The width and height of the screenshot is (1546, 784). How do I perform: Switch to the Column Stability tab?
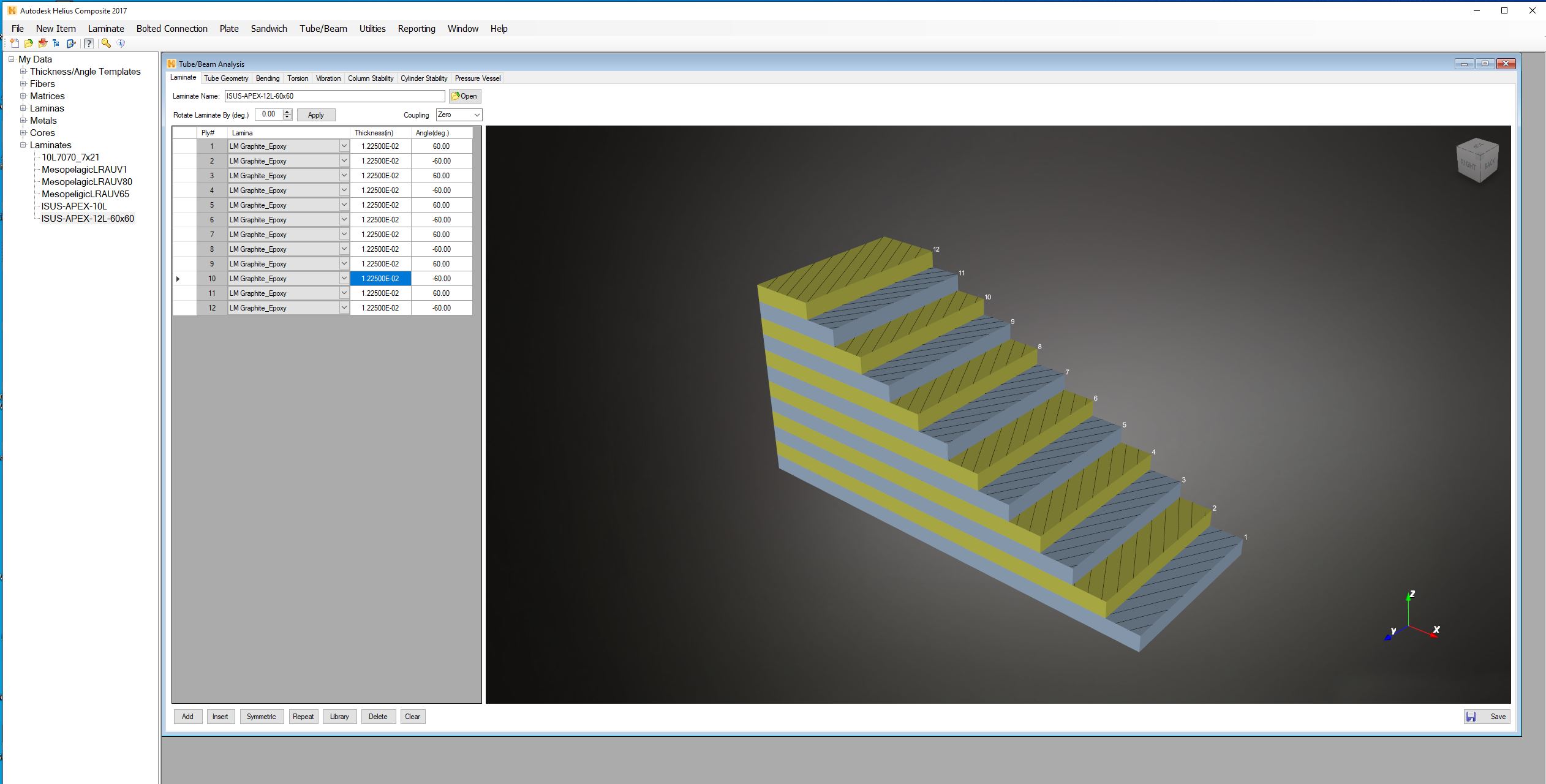click(371, 78)
